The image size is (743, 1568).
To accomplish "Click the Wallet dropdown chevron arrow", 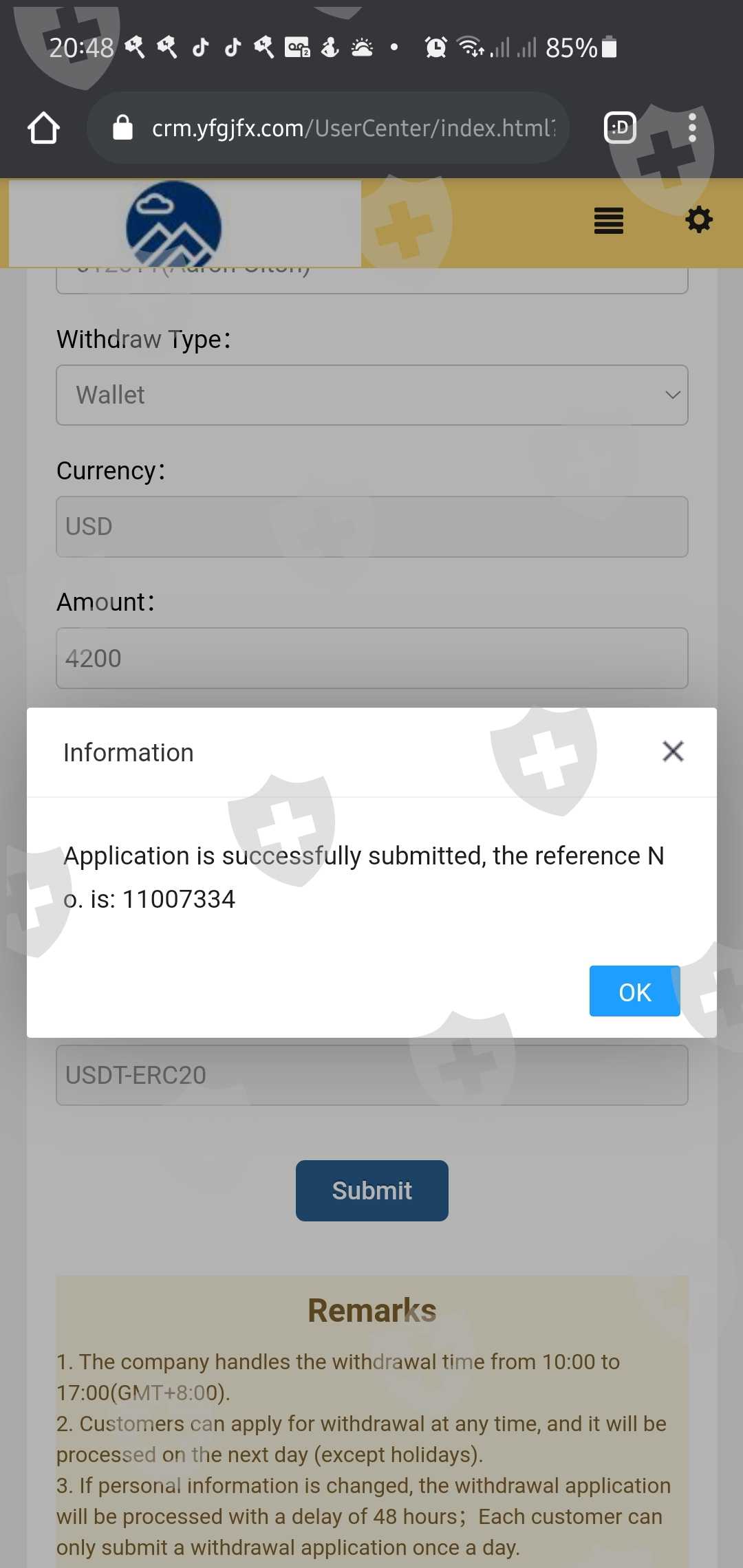I will pyautogui.click(x=672, y=395).
